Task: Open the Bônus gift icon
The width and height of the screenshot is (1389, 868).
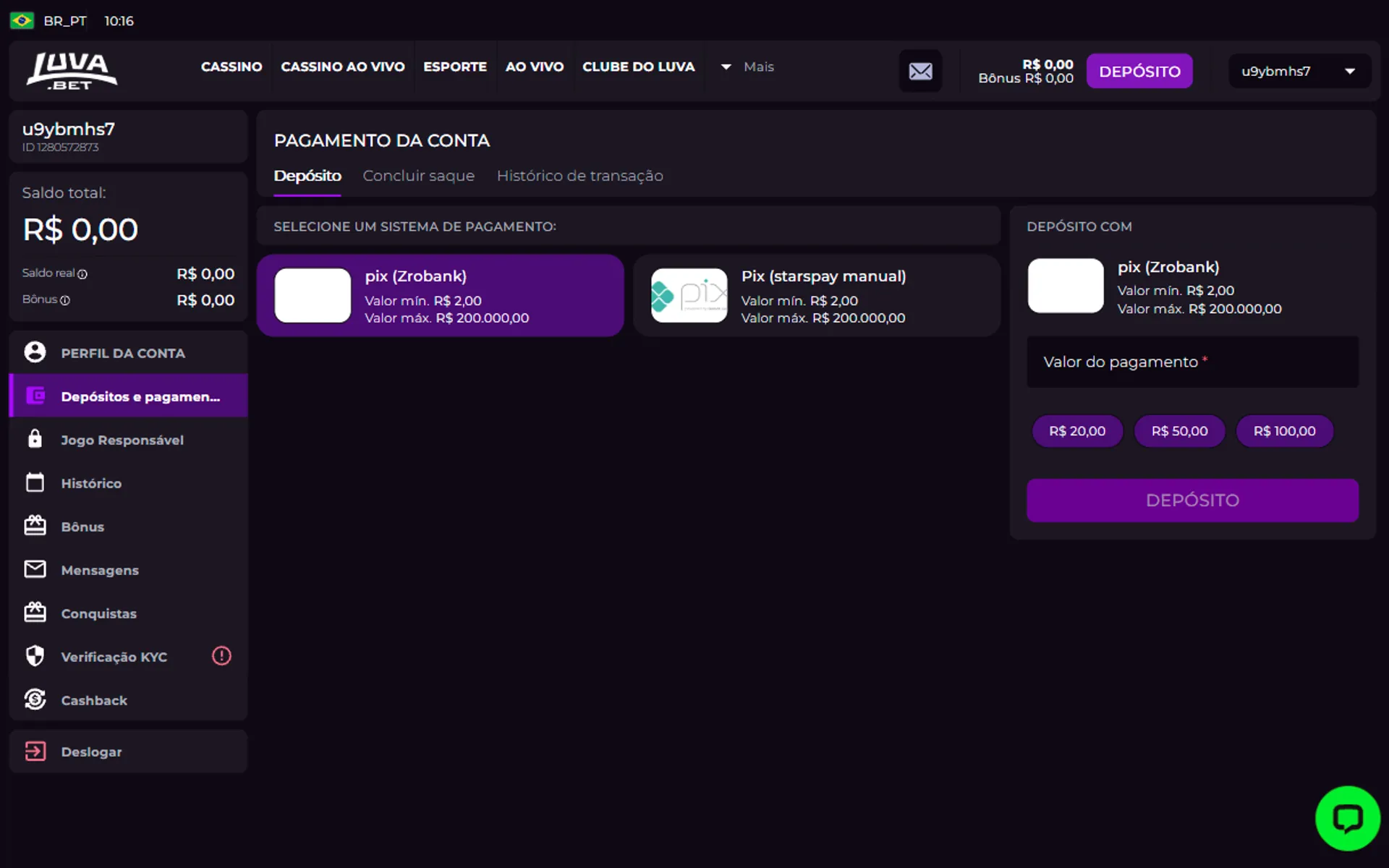Action: click(x=35, y=526)
